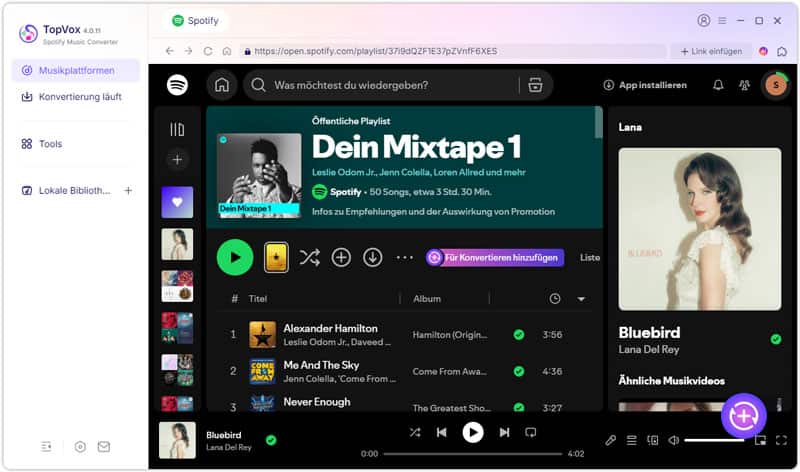Toggle playlist shuffle mode

310,258
